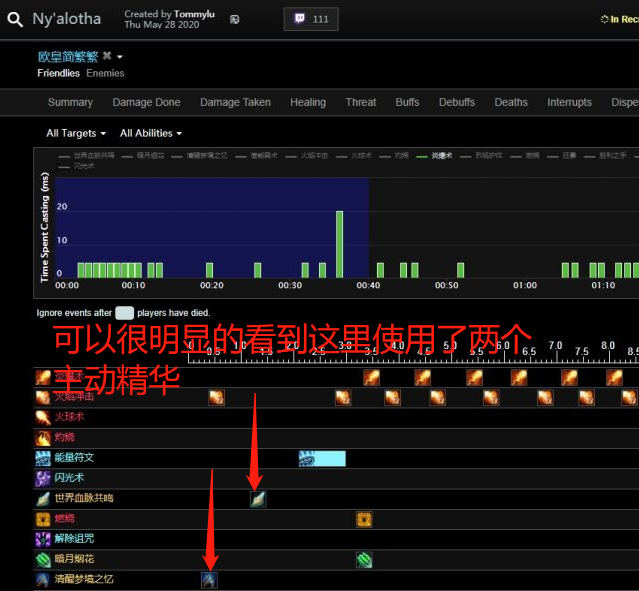Screen dimensions: 639x591
Task: Select the 燃烧 Combustion cast event on timeline
Action: [x=364, y=519]
